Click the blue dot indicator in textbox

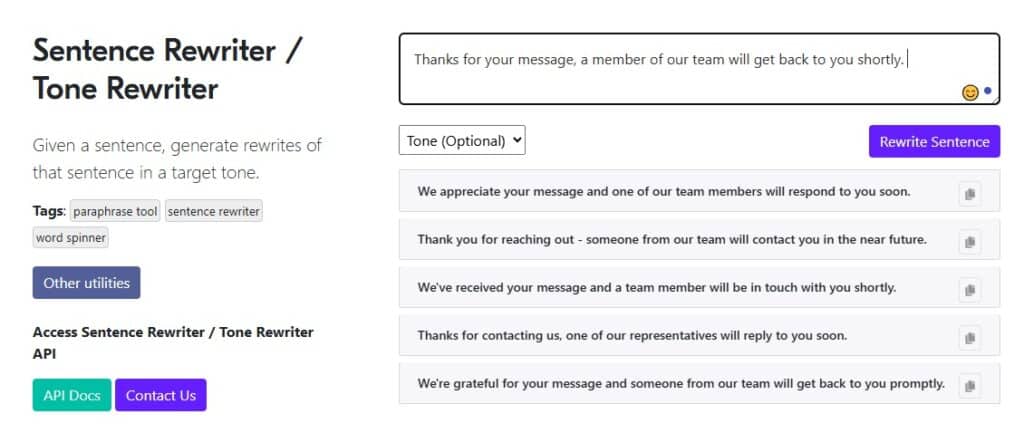988,91
